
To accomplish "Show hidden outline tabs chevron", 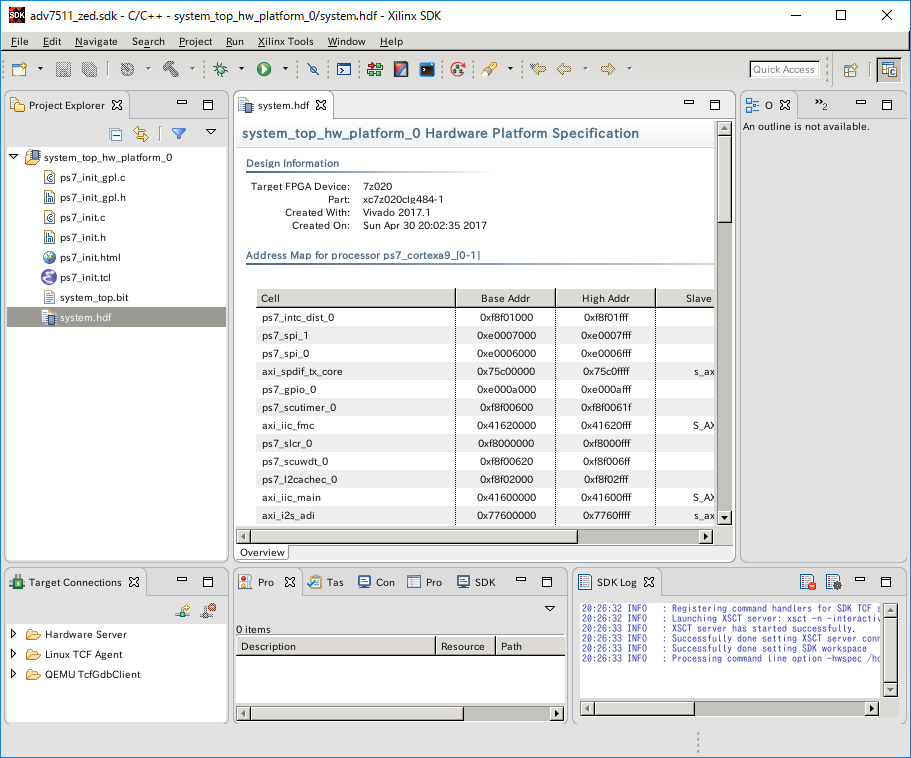I will click(820, 105).
